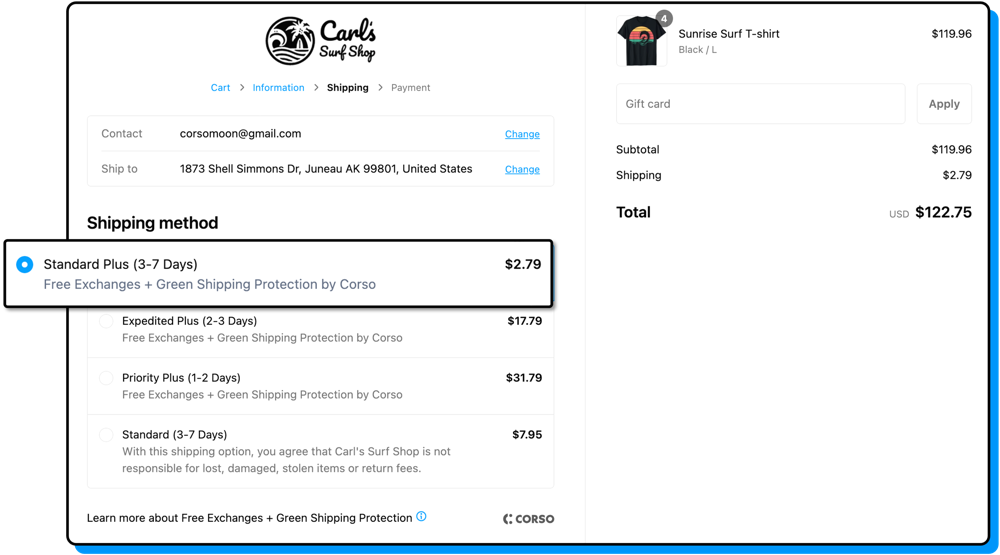Choose the $7.95 Standard shipping option
The image size is (1000, 555).
(106, 436)
